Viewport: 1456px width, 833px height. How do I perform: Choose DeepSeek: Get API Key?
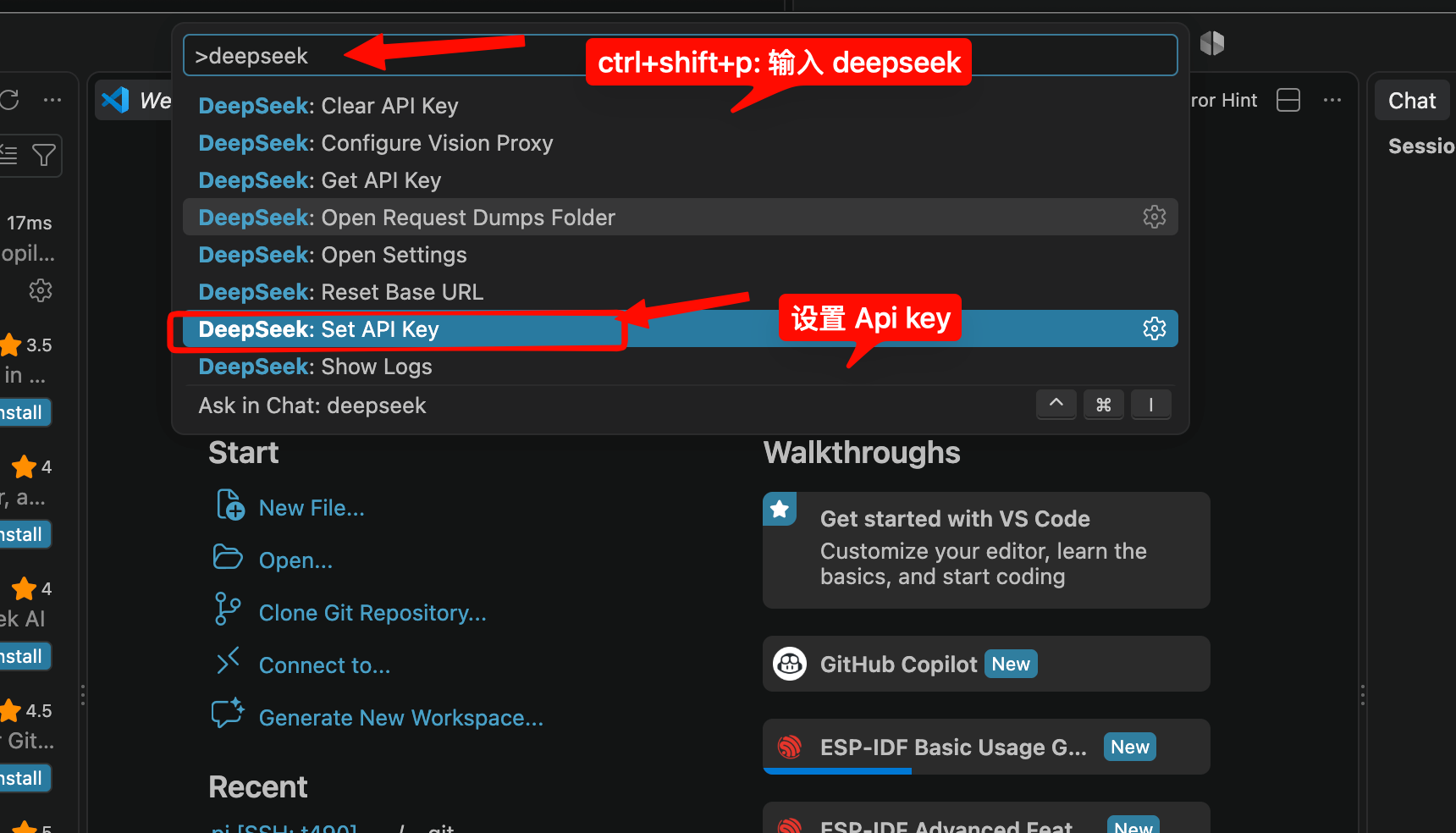(681, 180)
